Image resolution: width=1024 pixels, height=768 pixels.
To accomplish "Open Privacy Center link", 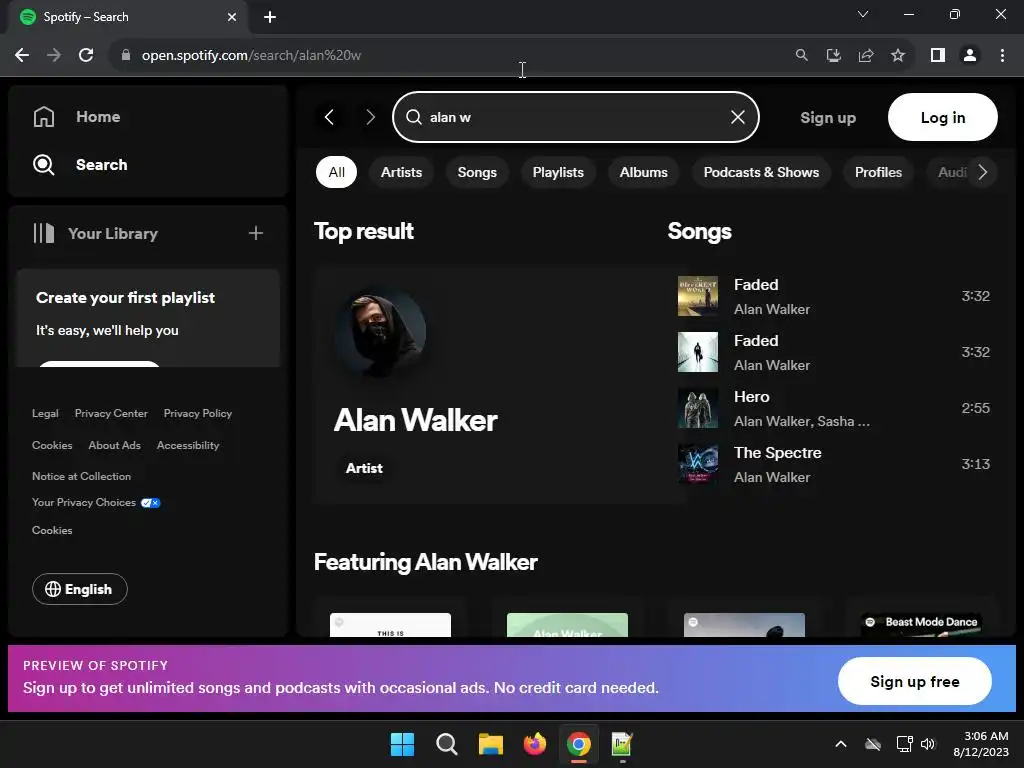I will [111, 413].
